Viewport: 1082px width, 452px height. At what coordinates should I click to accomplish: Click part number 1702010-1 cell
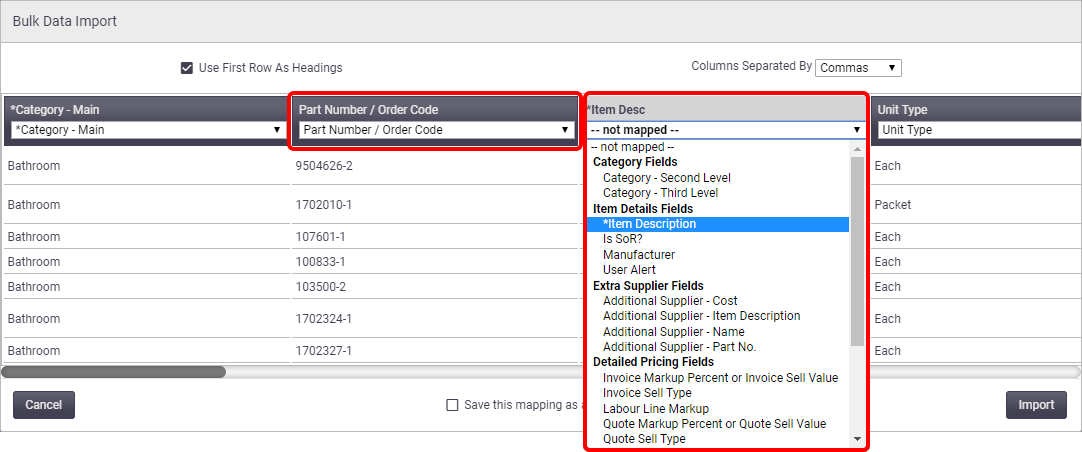pyautogui.click(x=433, y=204)
